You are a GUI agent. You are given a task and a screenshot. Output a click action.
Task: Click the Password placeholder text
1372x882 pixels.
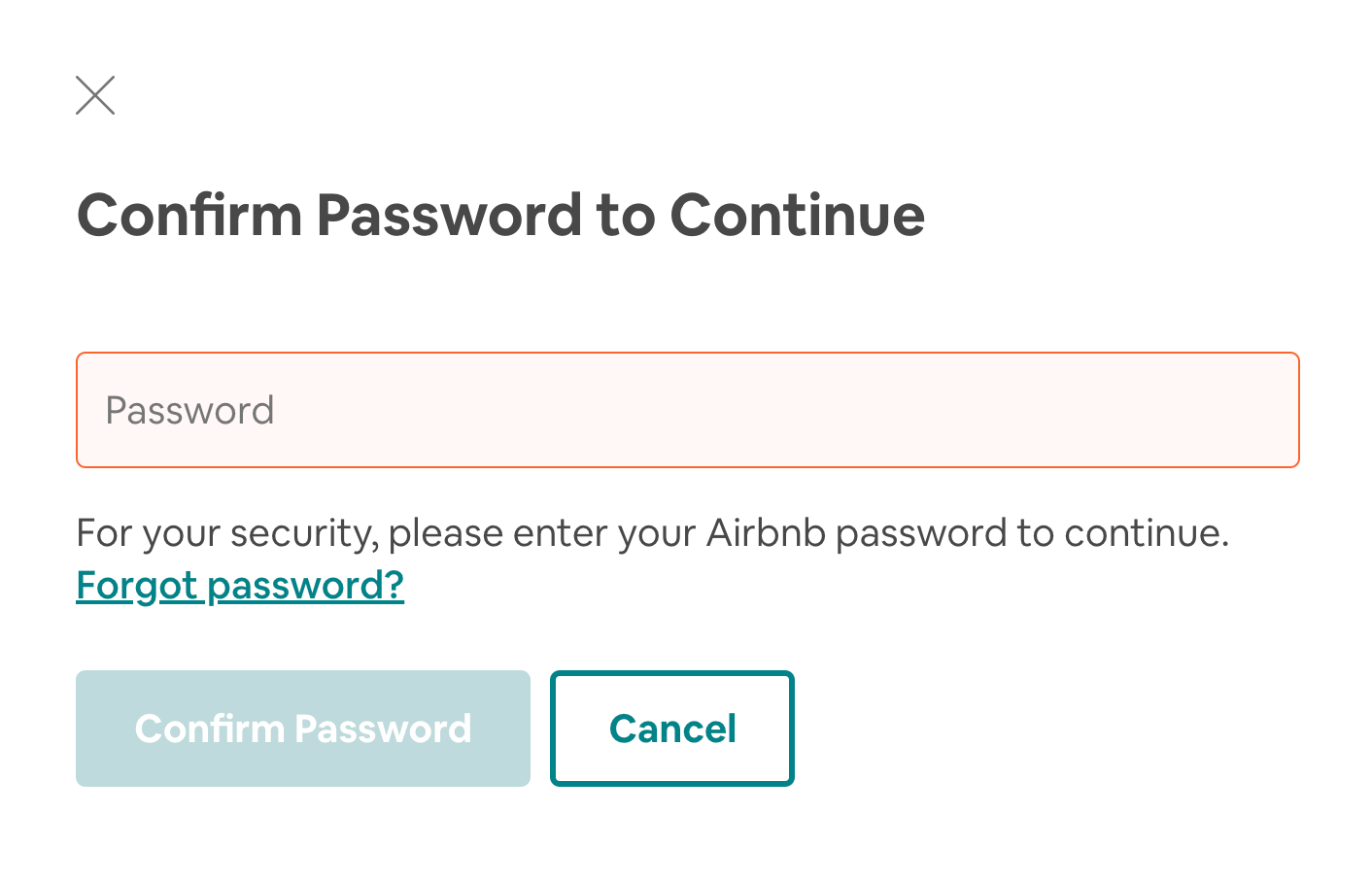click(190, 411)
